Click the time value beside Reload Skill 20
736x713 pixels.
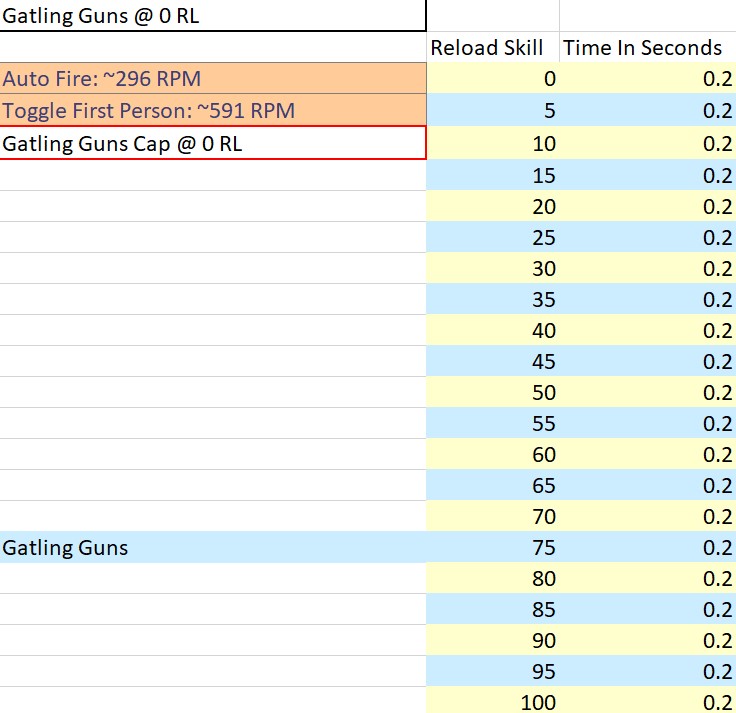click(647, 206)
